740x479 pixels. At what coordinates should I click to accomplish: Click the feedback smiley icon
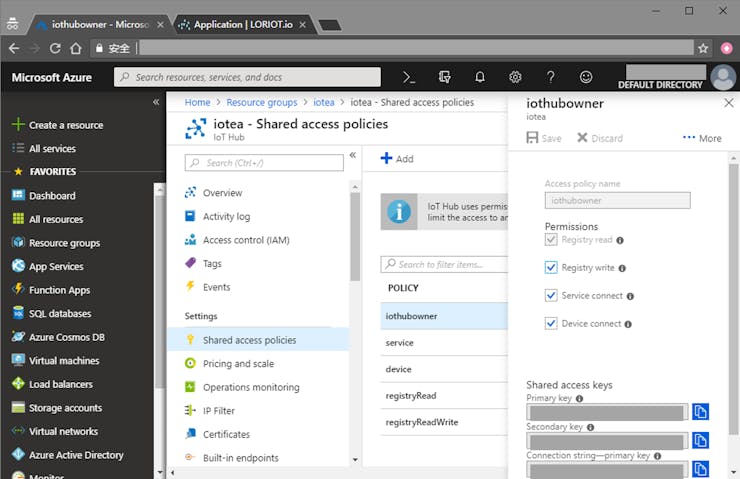pyautogui.click(x=586, y=77)
